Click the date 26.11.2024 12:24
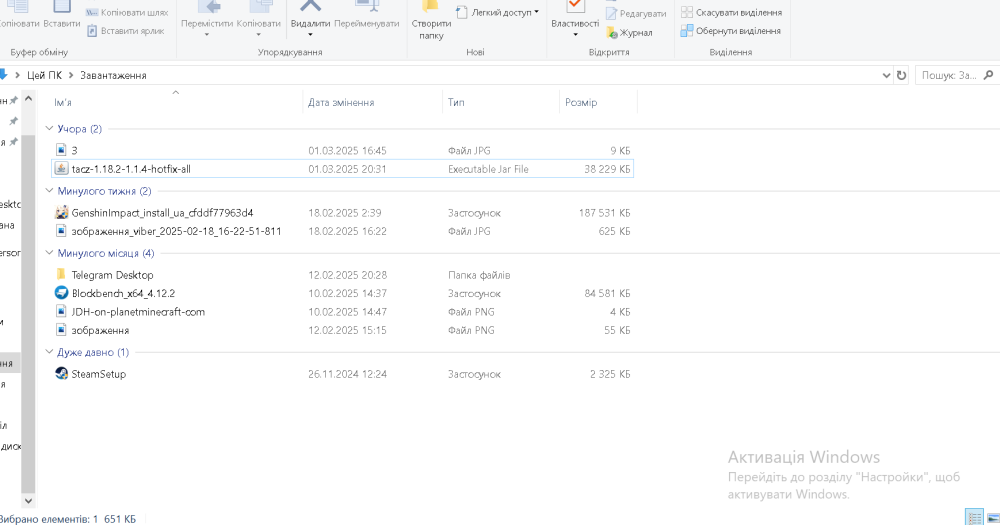The height and width of the screenshot is (525, 1000). pos(348,374)
